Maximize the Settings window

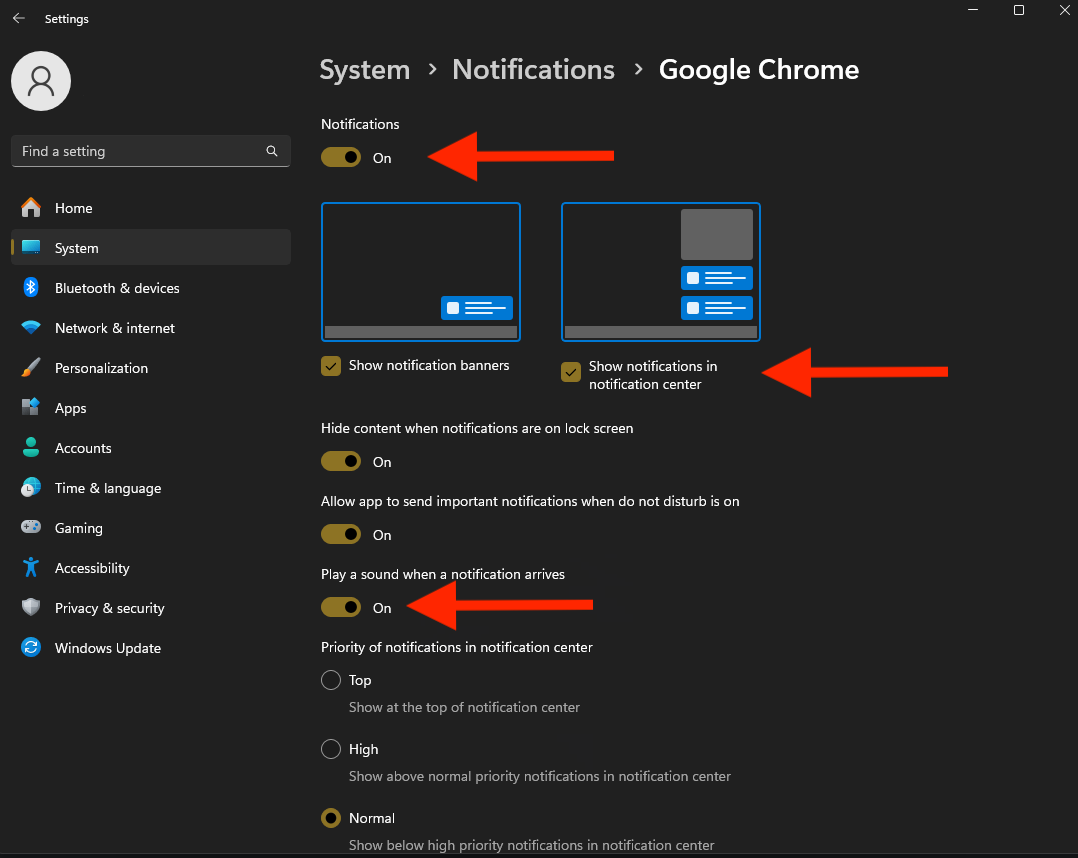(x=1019, y=10)
